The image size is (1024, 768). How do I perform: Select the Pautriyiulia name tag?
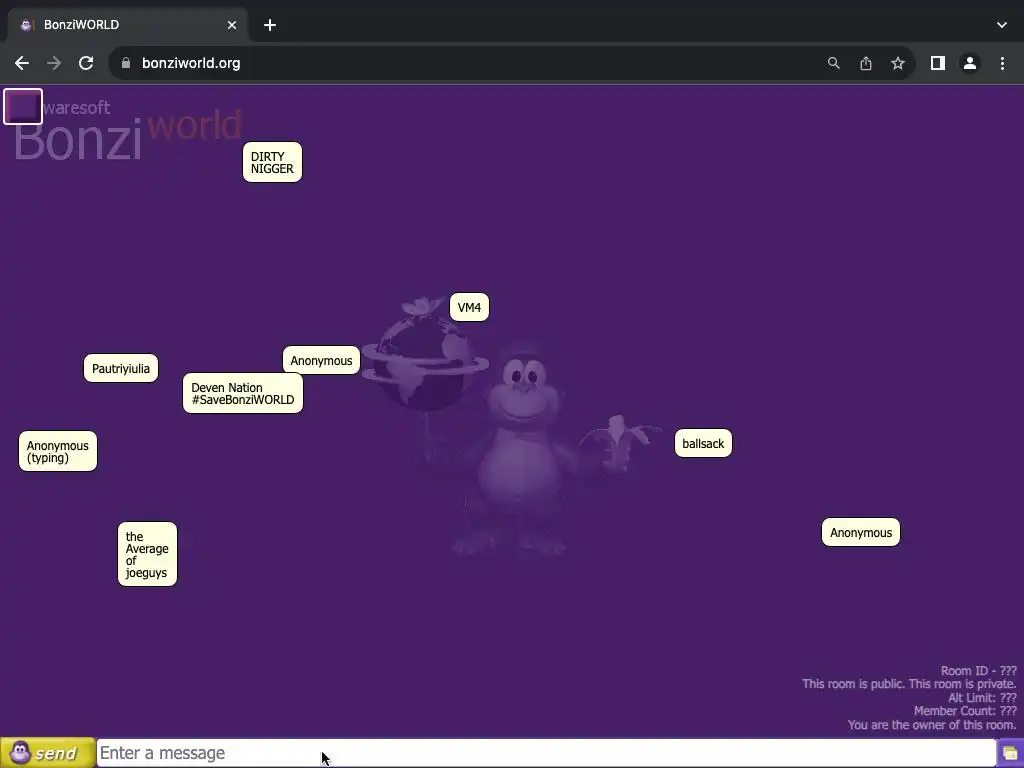click(121, 368)
